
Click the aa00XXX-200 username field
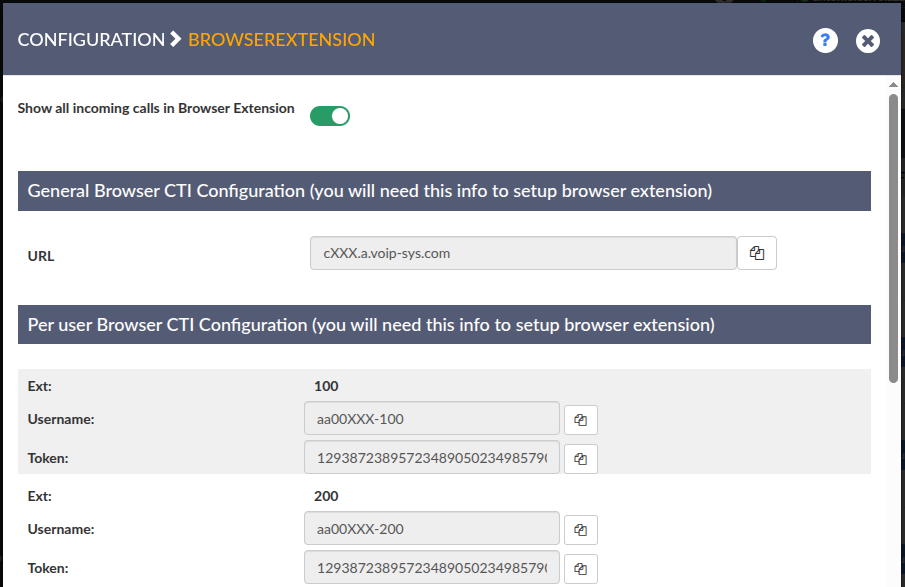click(431, 528)
